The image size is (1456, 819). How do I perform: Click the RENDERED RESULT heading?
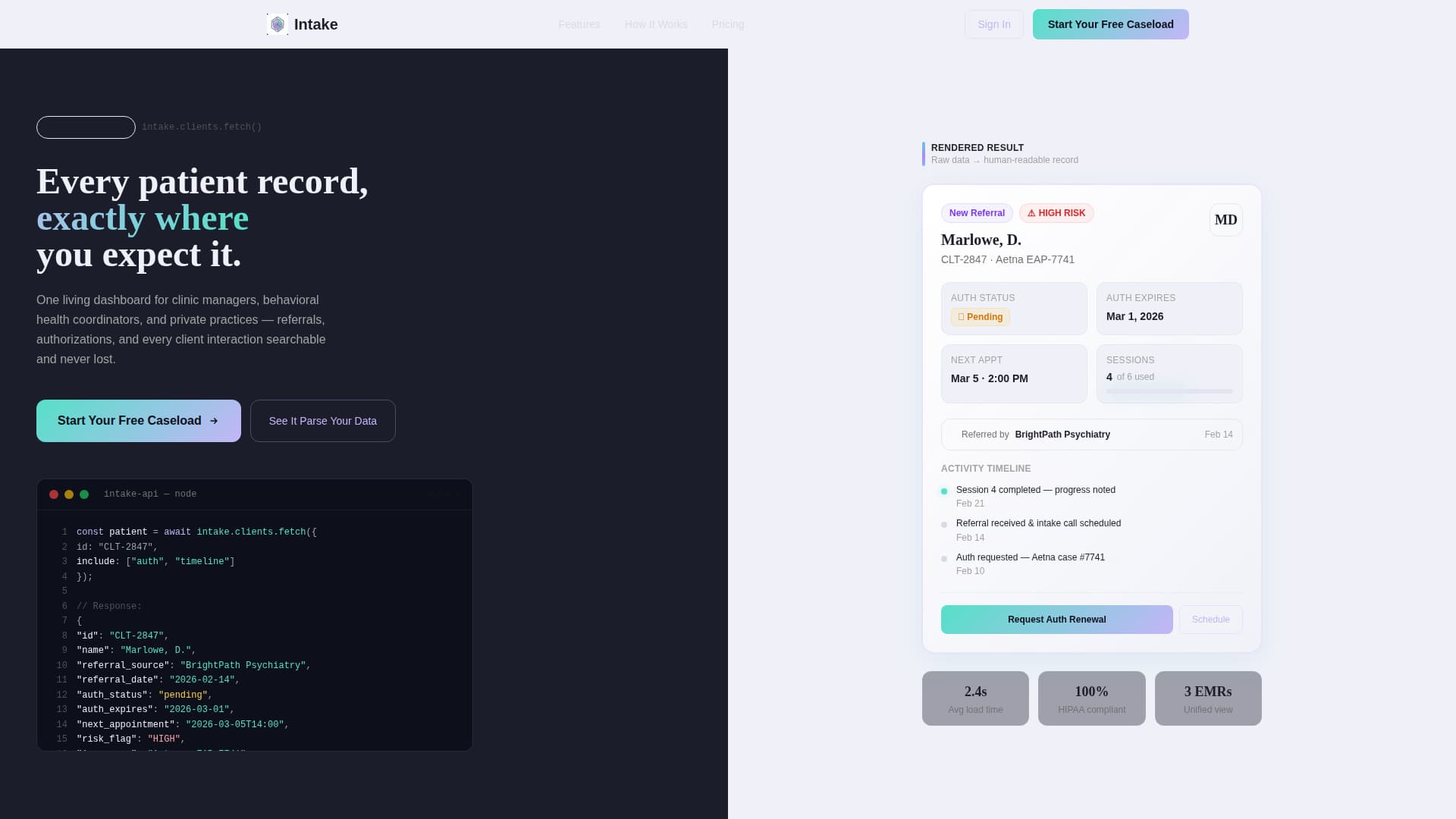(x=977, y=148)
